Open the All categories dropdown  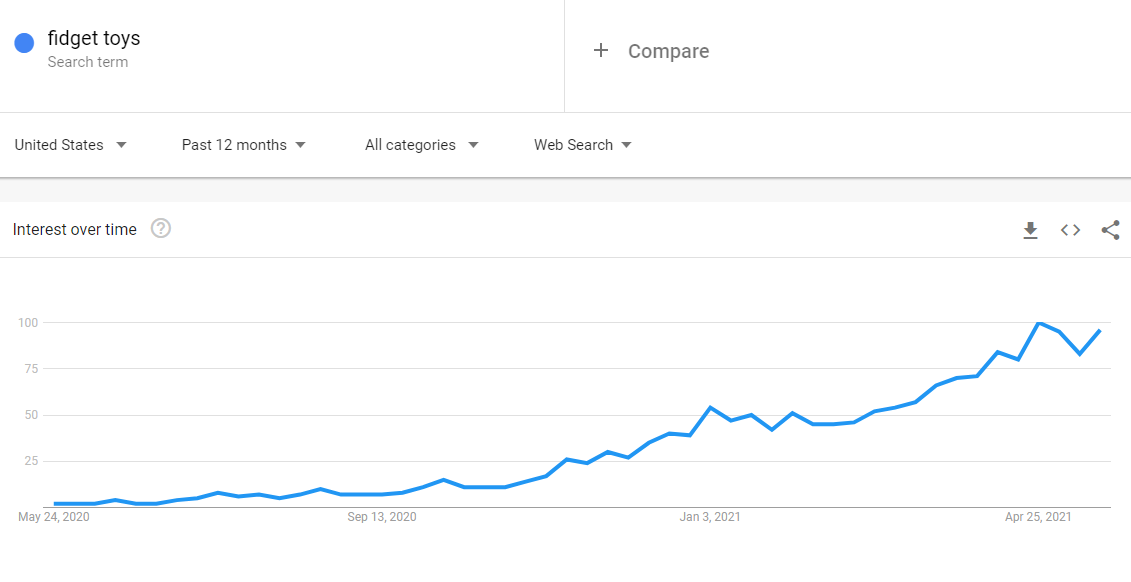pyautogui.click(x=422, y=145)
